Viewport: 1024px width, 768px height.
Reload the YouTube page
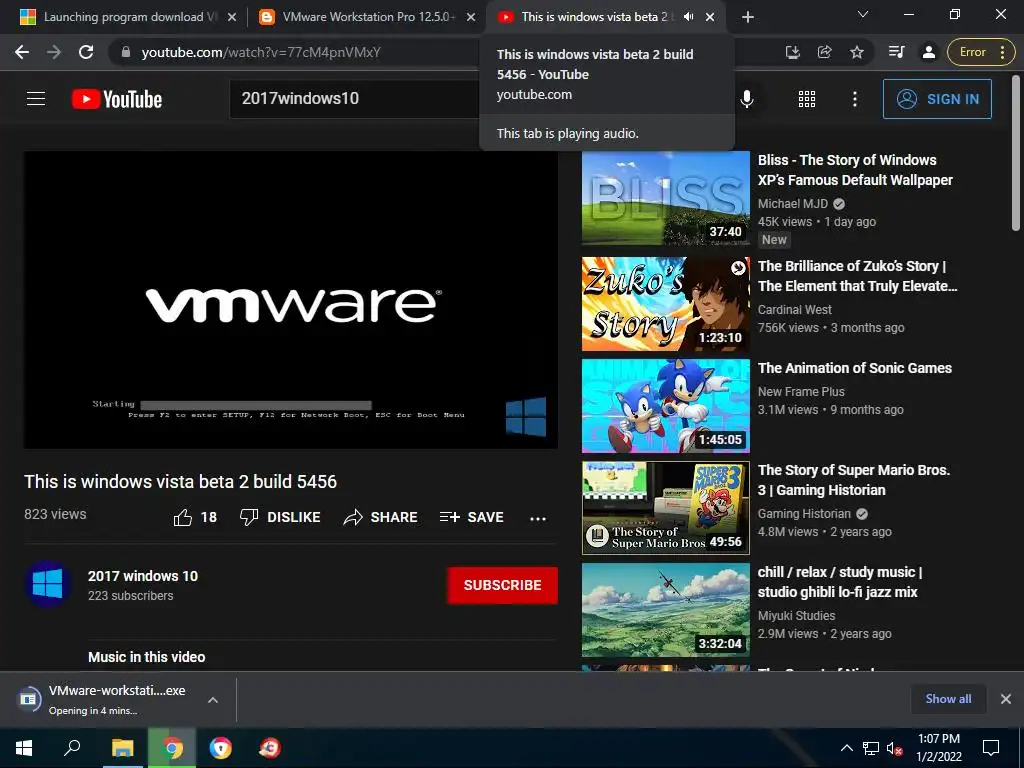(x=86, y=52)
